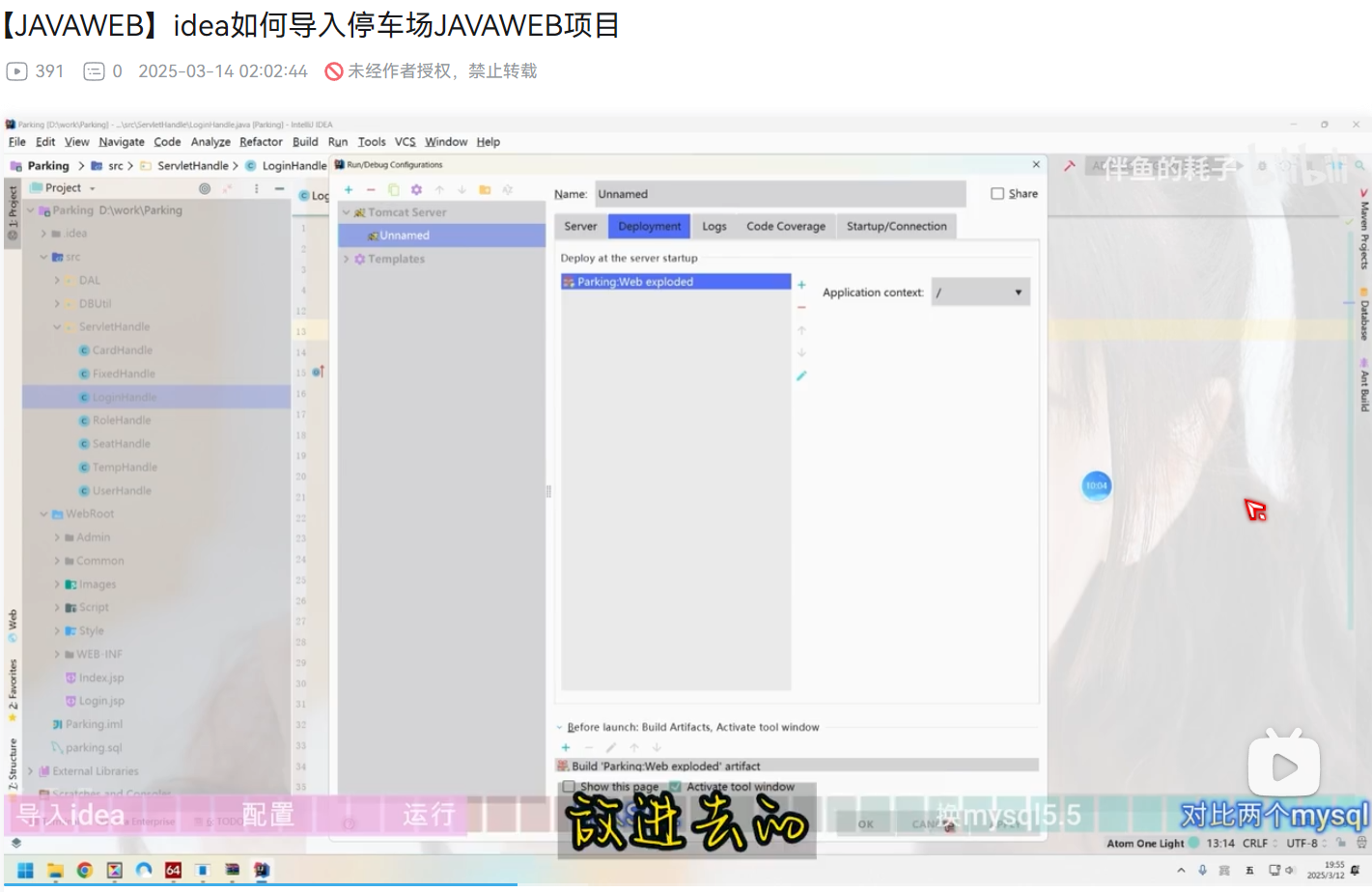This screenshot has height=892, width=1372.
Task: Open configuration defaults gear icon in dialog toolbar
Action: 416,190
